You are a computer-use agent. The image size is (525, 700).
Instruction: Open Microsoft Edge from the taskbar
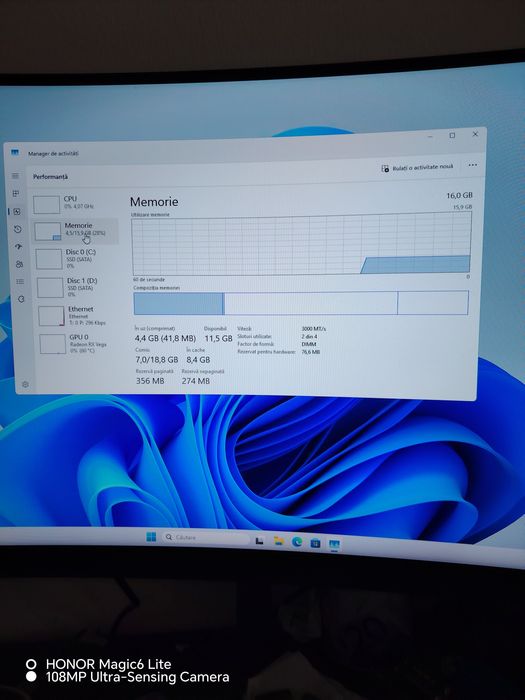click(x=297, y=542)
